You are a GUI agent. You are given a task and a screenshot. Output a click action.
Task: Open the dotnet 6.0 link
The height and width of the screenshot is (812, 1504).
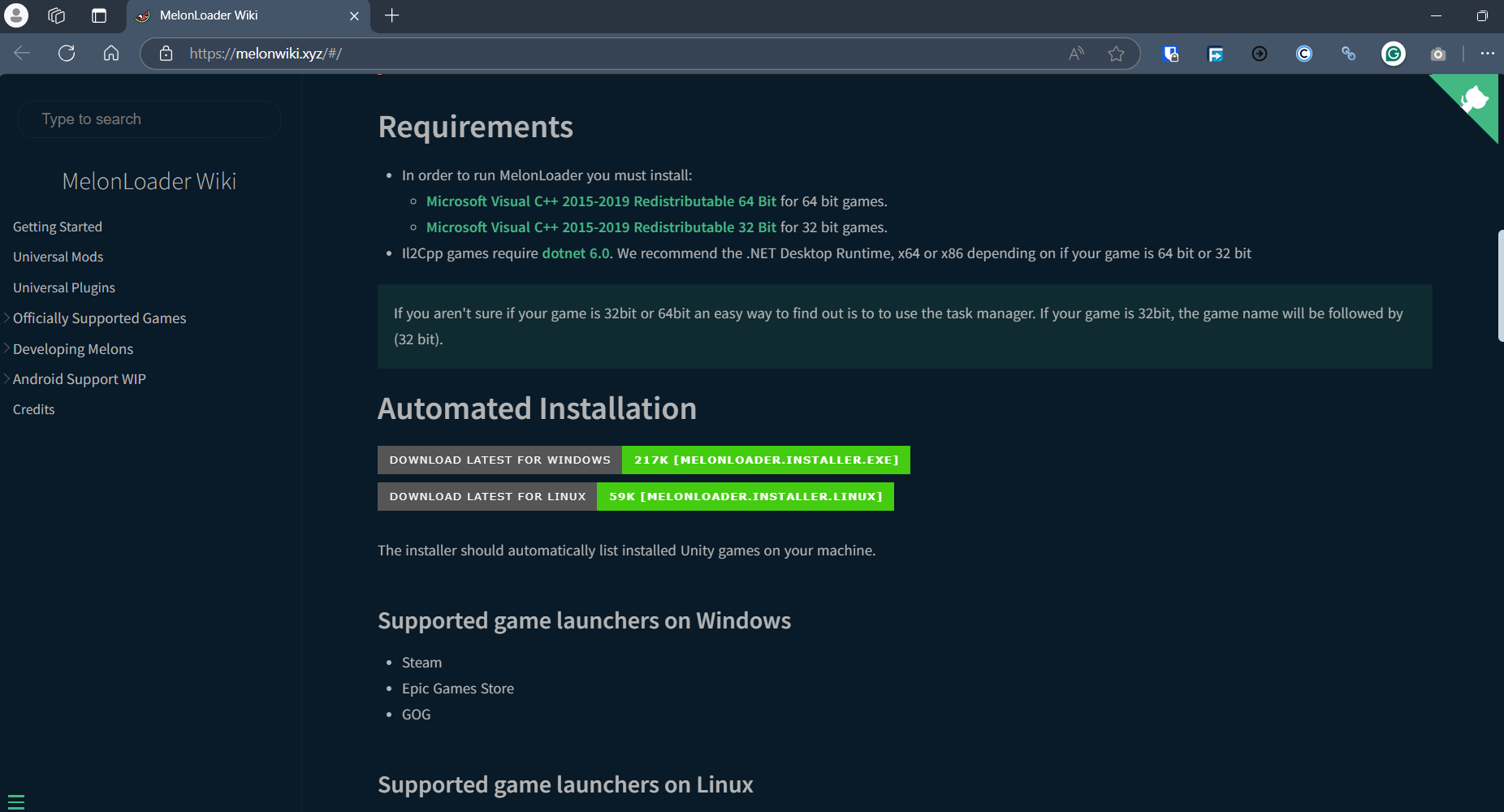[576, 253]
